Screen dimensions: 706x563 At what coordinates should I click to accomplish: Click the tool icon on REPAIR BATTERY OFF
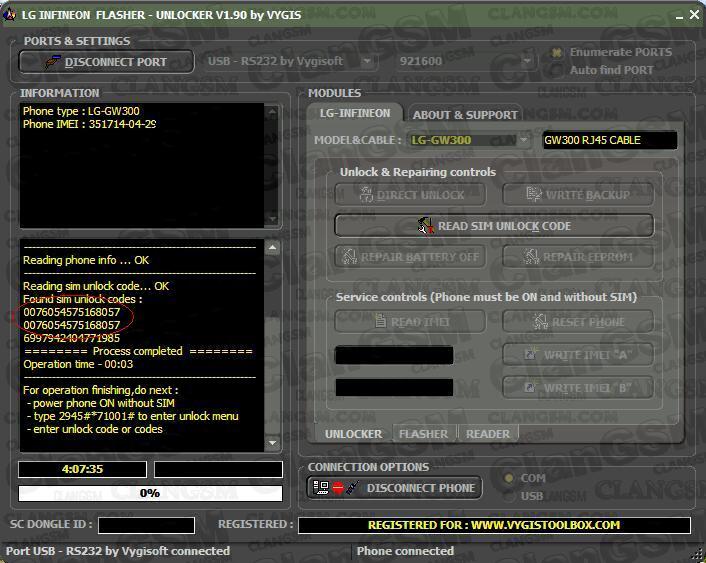pyautogui.click(x=349, y=257)
